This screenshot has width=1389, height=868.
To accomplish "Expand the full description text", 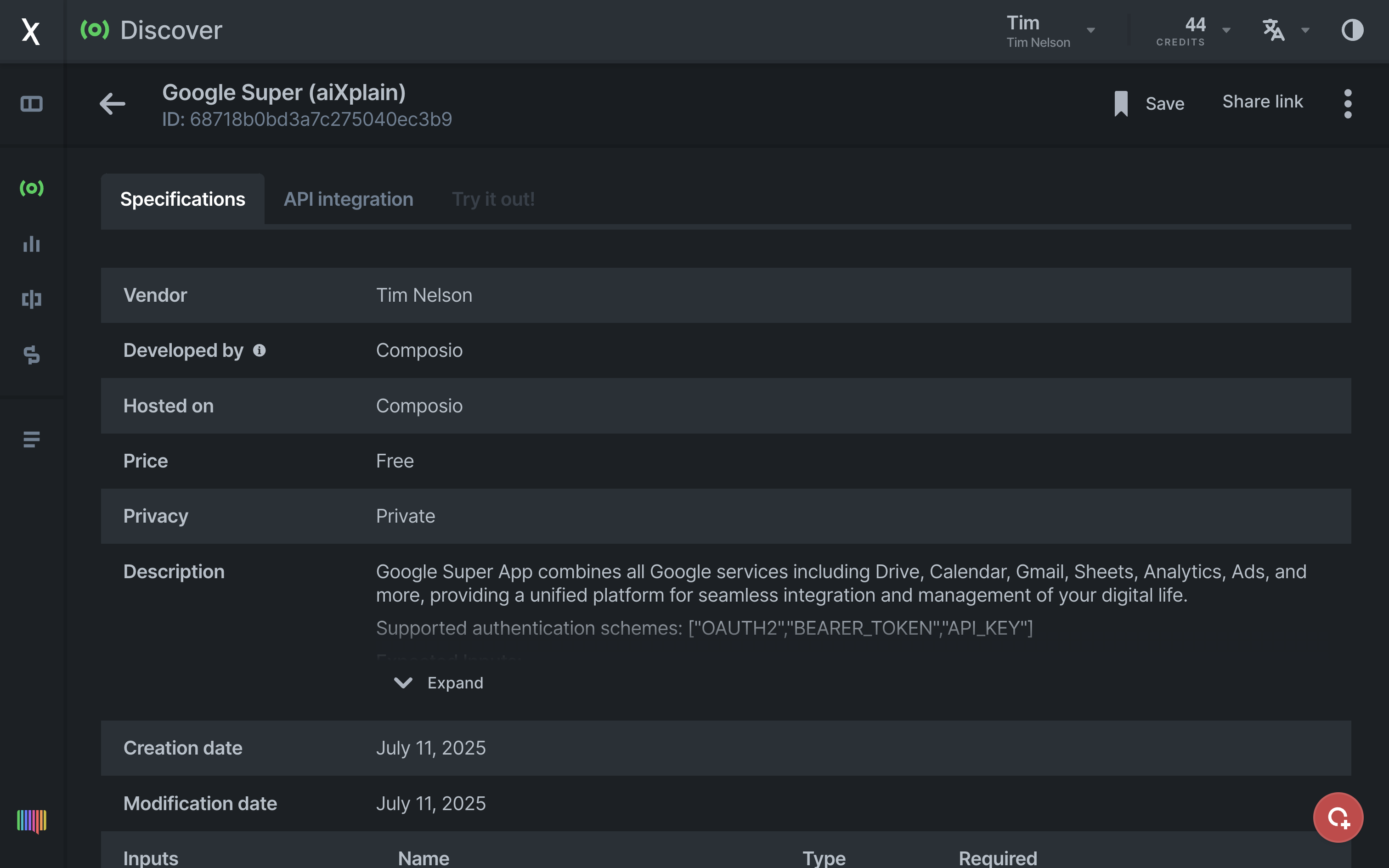I will tap(439, 682).
